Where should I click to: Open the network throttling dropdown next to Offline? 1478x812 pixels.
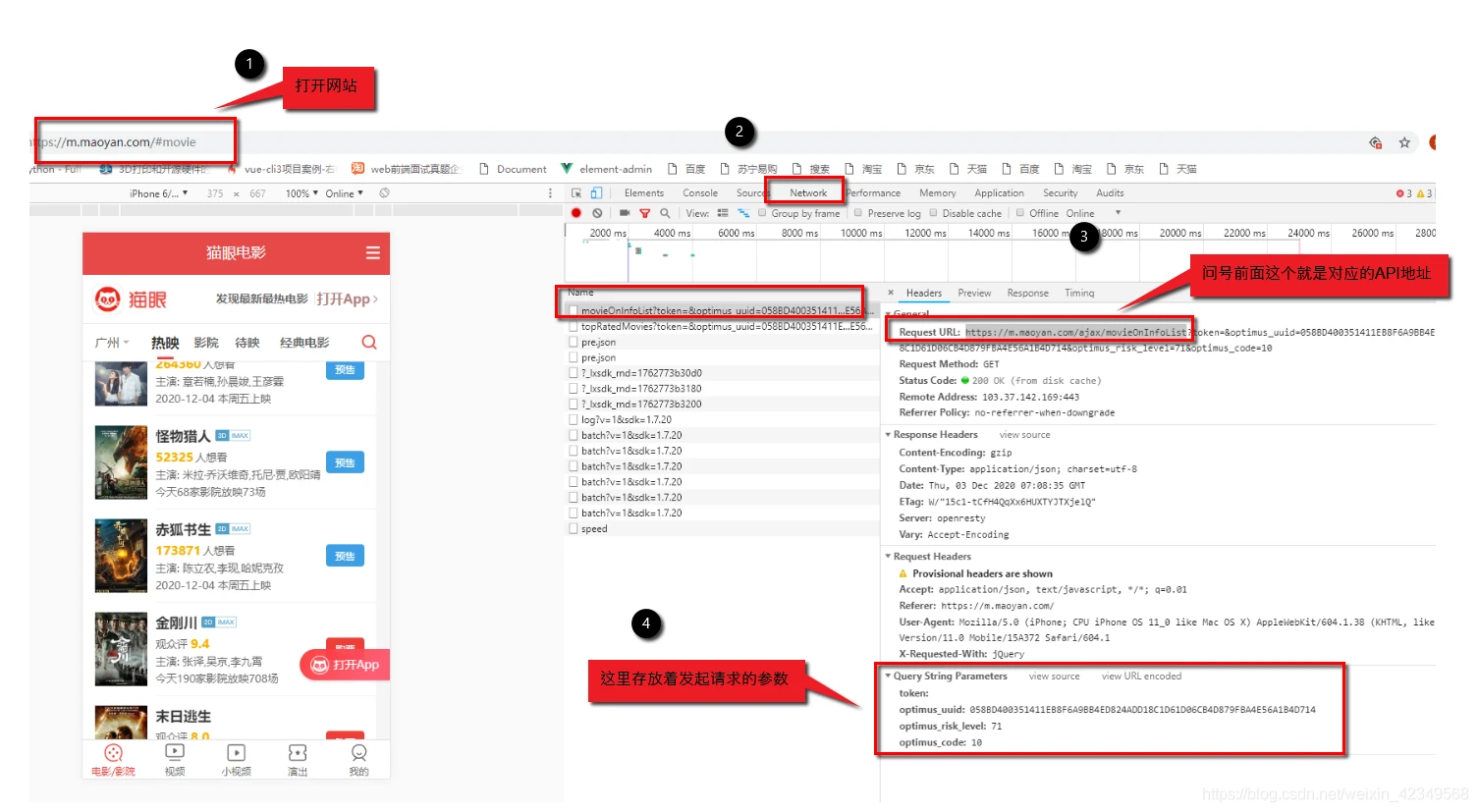click(x=1093, y=213)
